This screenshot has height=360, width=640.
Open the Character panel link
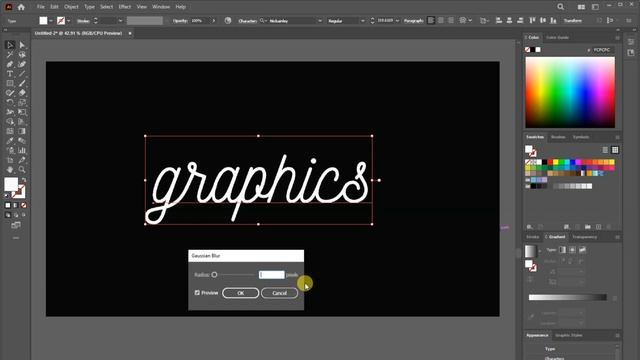tap(248, 20)
